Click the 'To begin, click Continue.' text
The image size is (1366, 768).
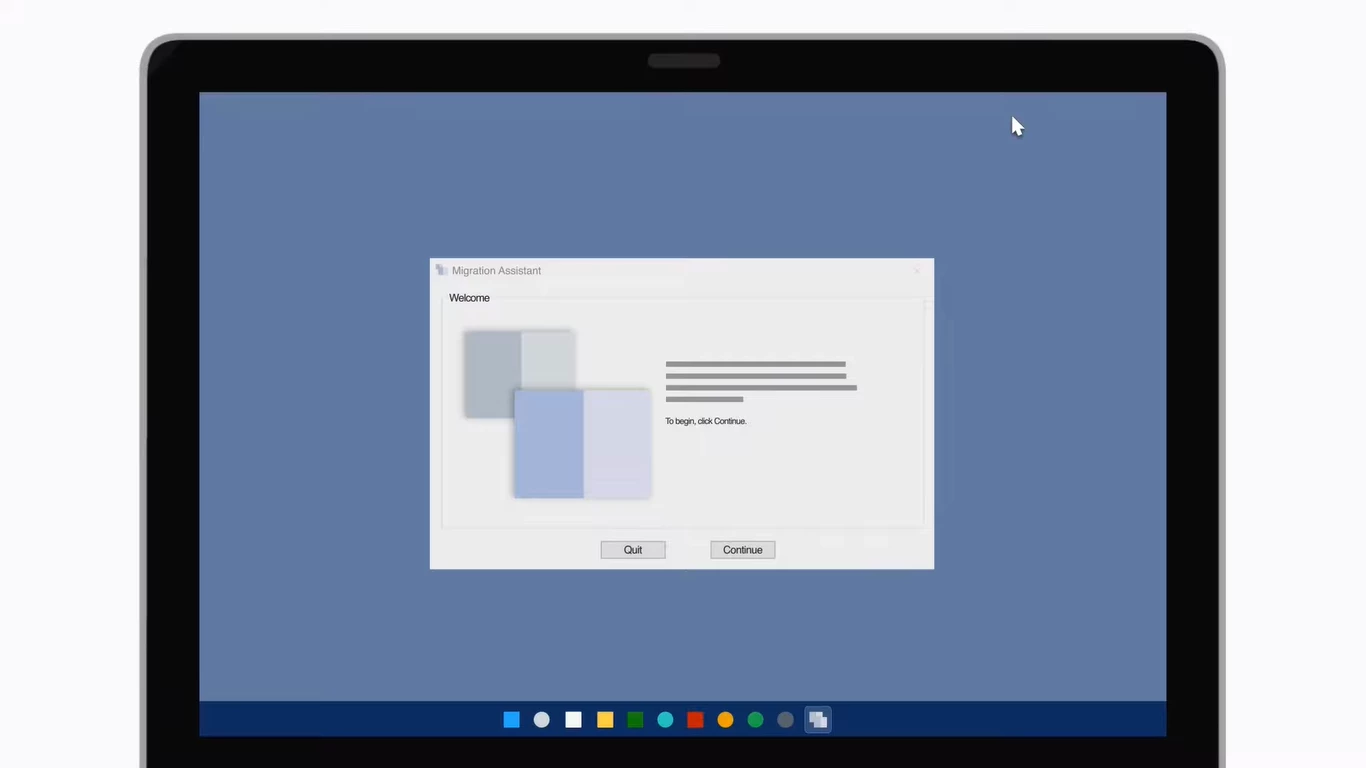point(706,421)
